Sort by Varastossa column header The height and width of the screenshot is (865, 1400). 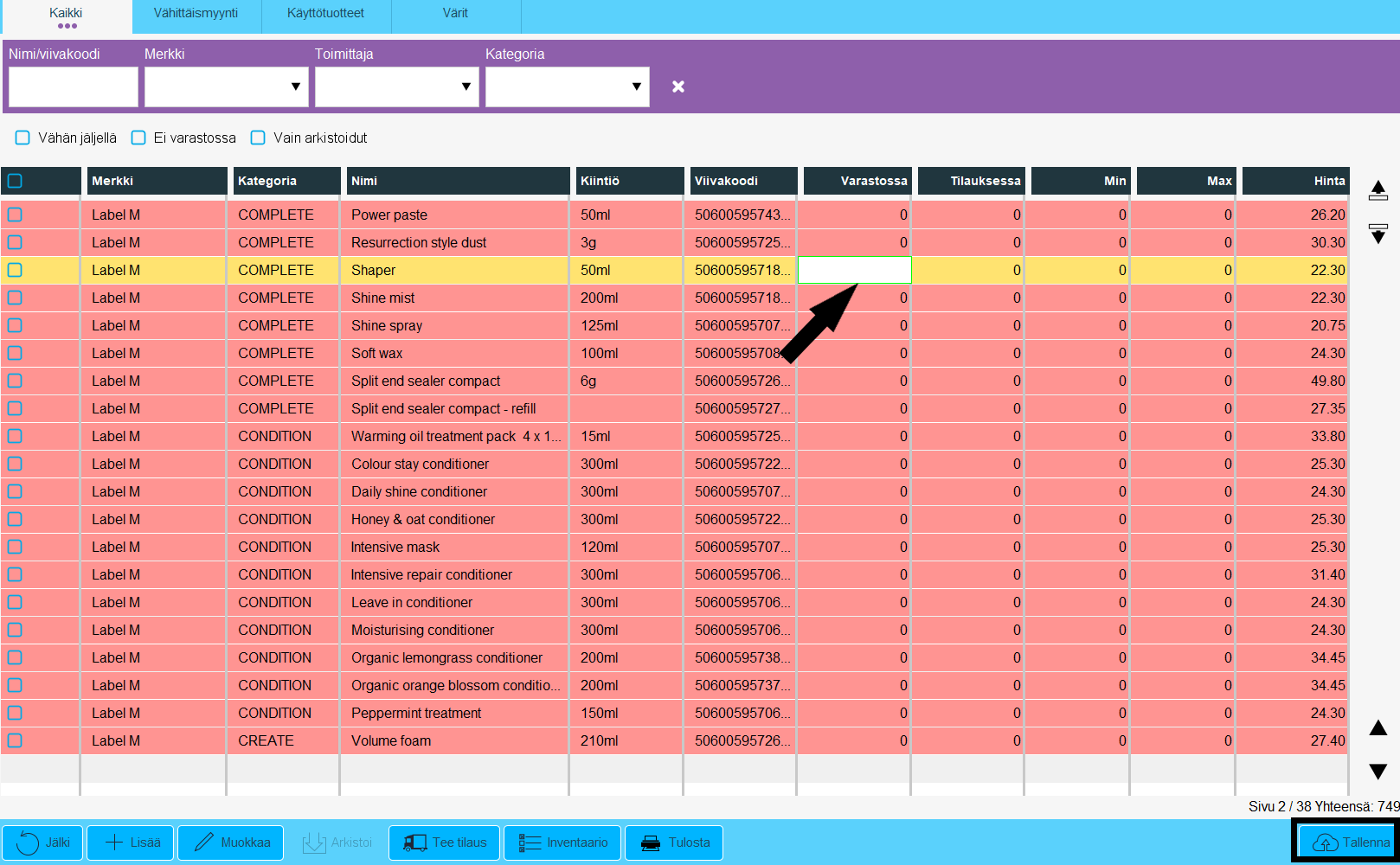pyautogui.click(x=857, y=181)
